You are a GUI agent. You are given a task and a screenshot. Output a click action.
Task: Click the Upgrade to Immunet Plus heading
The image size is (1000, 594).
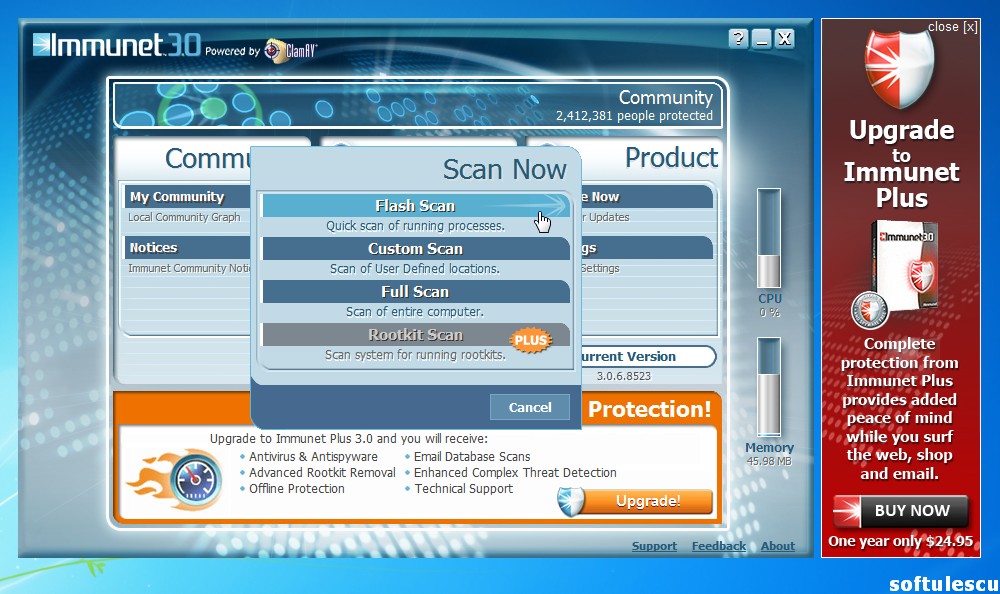901,164
